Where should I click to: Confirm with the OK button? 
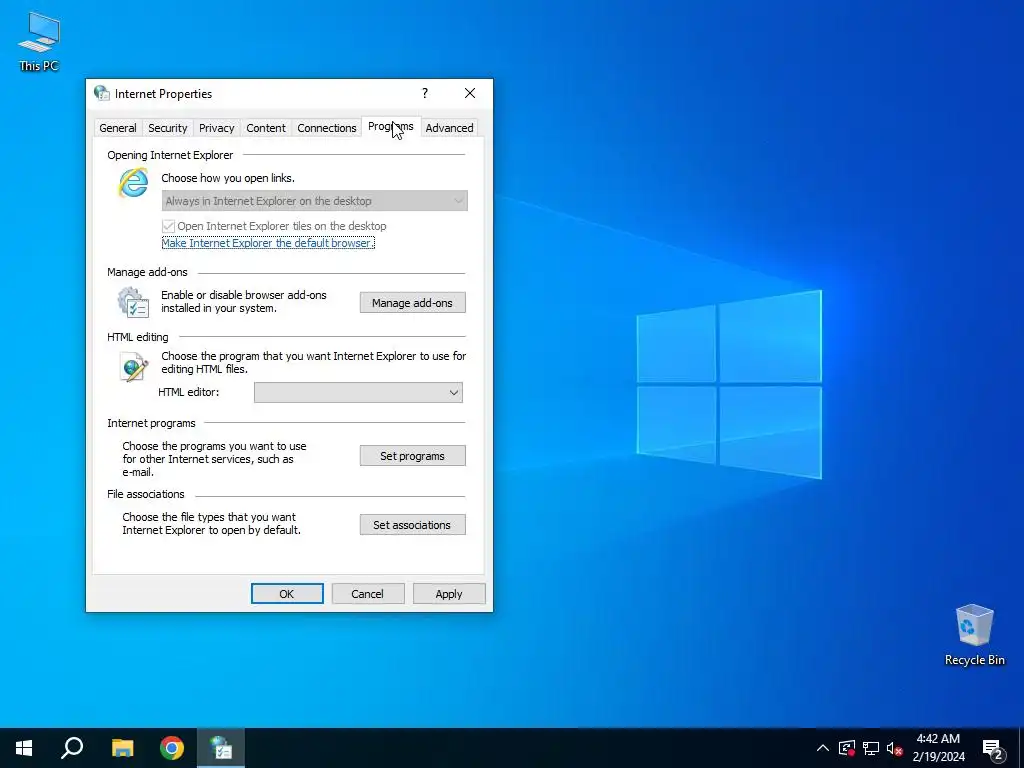(287, 594)
